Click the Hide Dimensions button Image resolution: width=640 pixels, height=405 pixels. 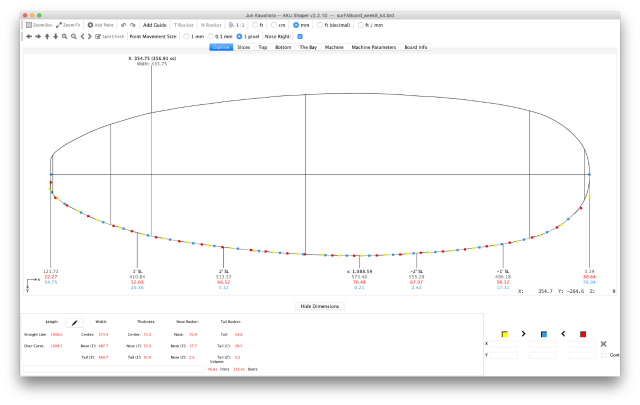[x=320, y=306]
